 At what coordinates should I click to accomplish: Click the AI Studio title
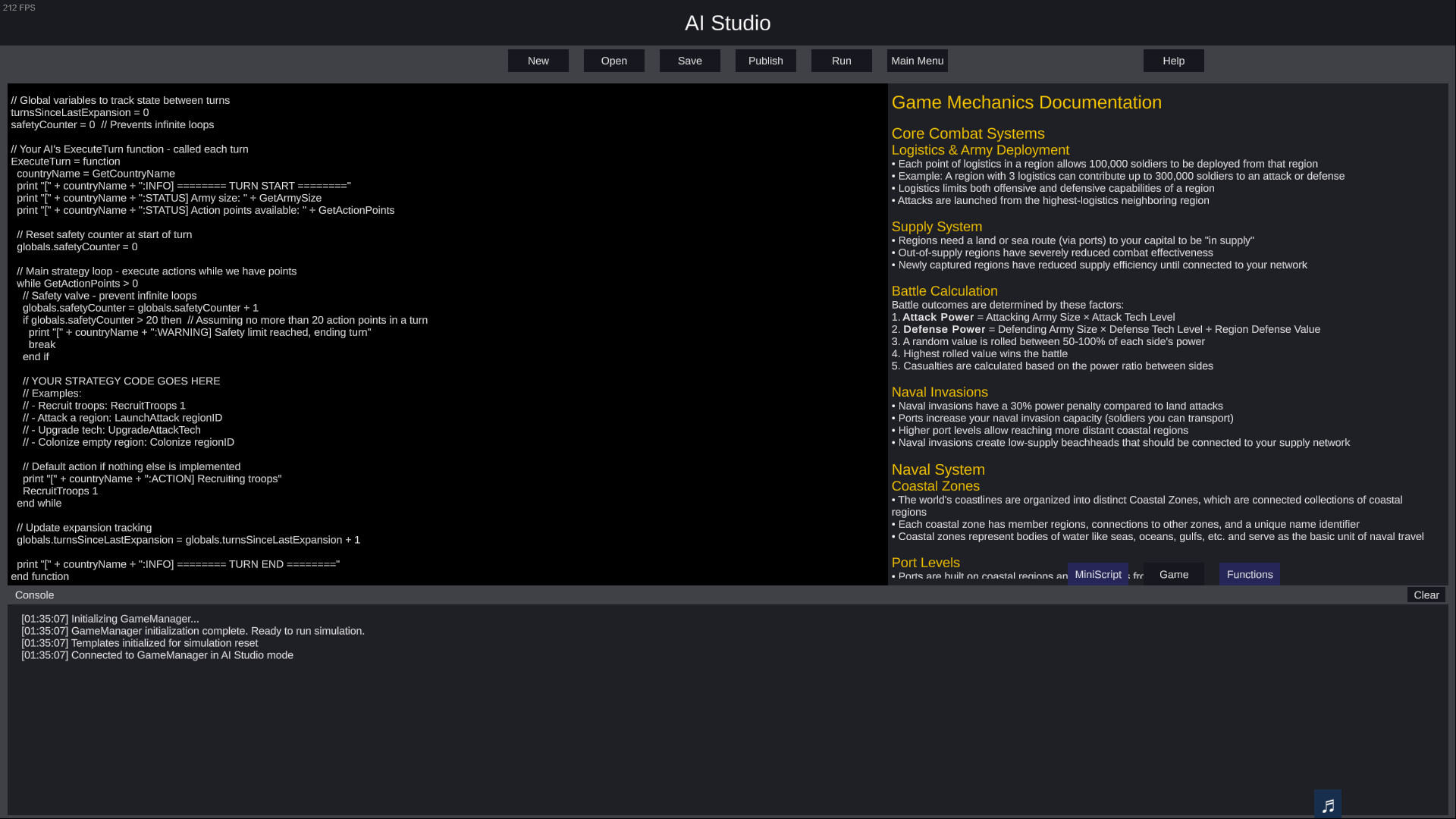(727, 23)
